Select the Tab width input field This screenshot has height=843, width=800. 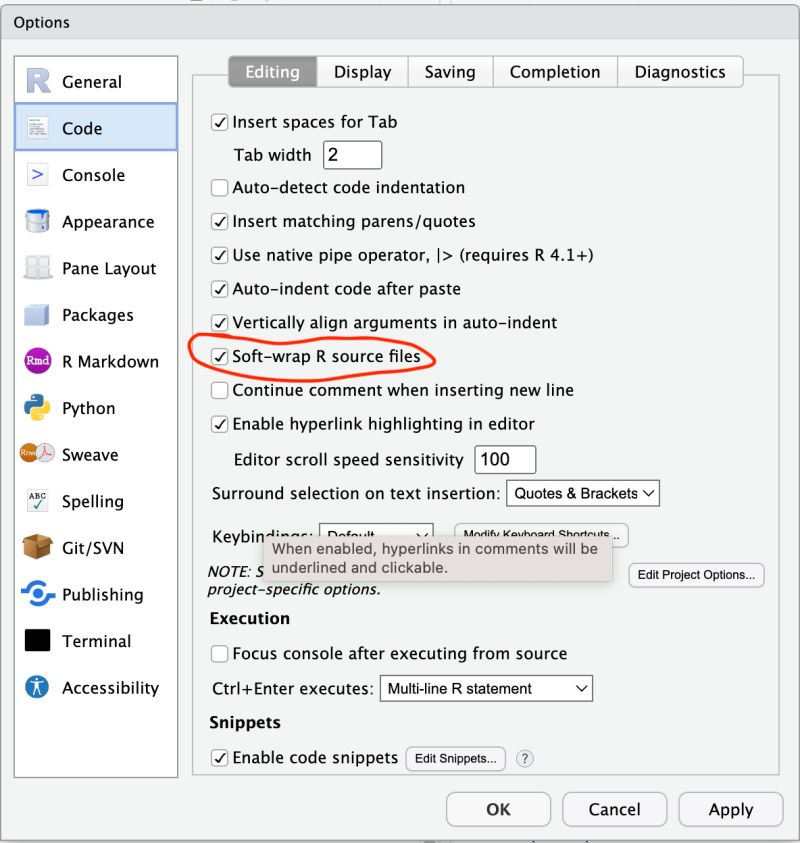pos(352,154)
